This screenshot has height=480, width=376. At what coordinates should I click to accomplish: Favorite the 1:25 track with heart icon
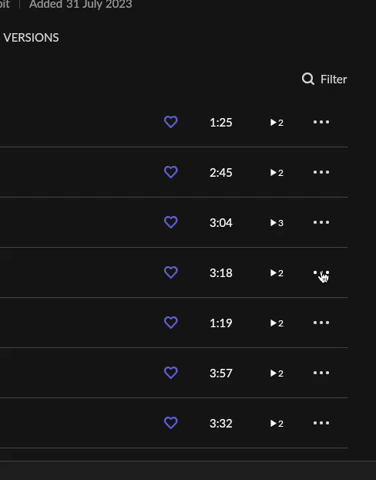(171, 122)
